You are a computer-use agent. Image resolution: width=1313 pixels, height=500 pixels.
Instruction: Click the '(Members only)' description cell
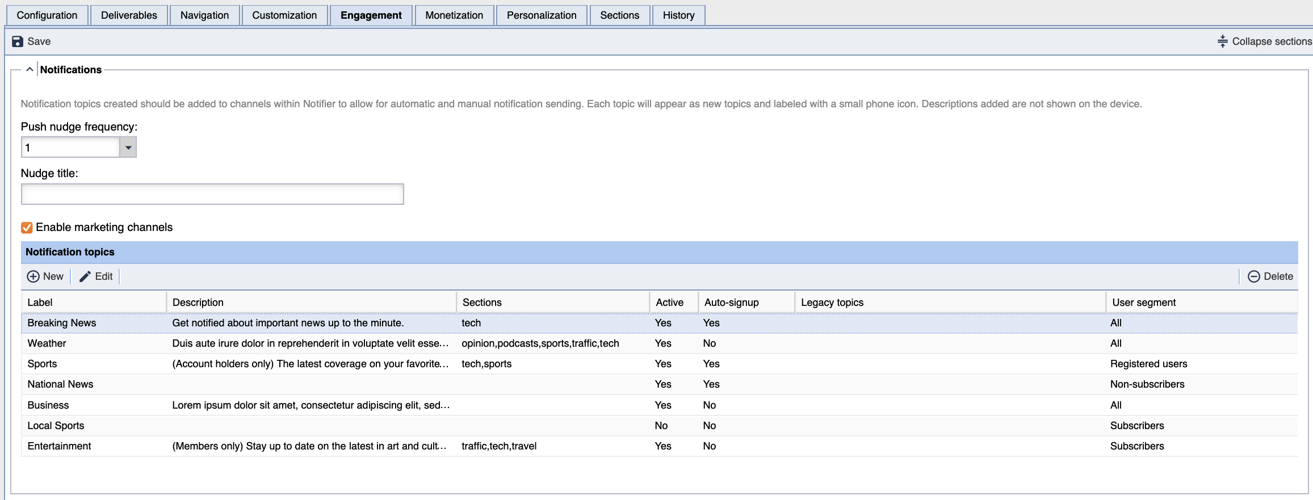coord(310,446)
